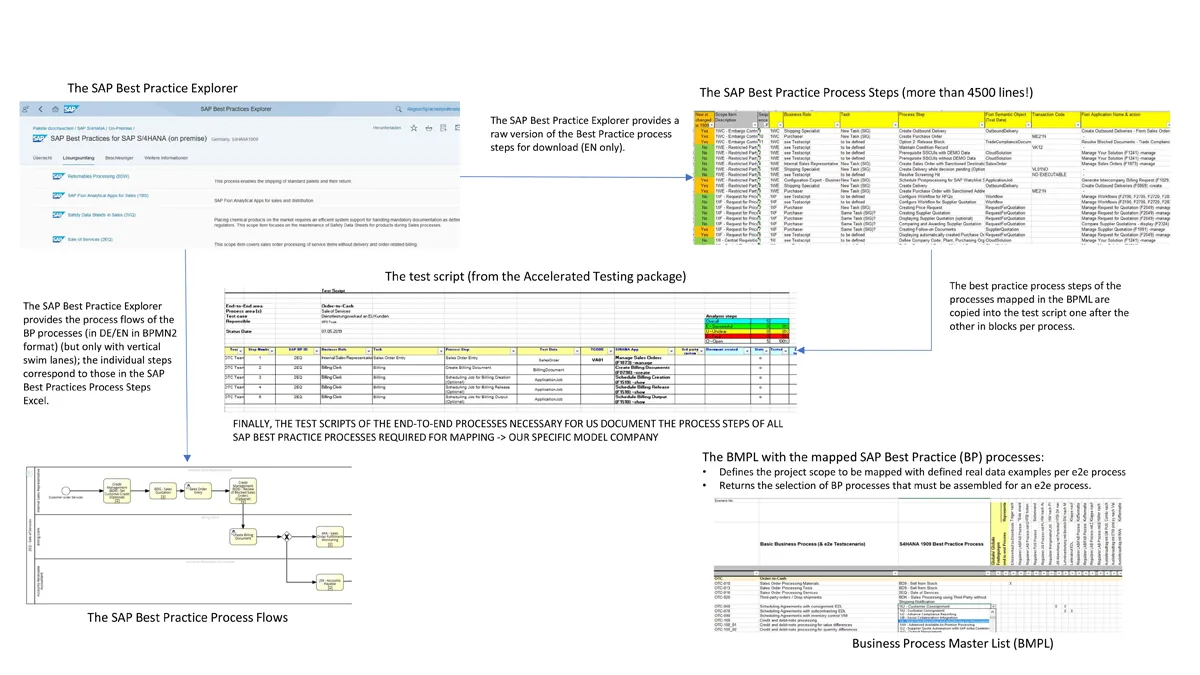Select 'Creating Price Request' cell
Viewport: 1200px width, 675px height.
[941, 207]
